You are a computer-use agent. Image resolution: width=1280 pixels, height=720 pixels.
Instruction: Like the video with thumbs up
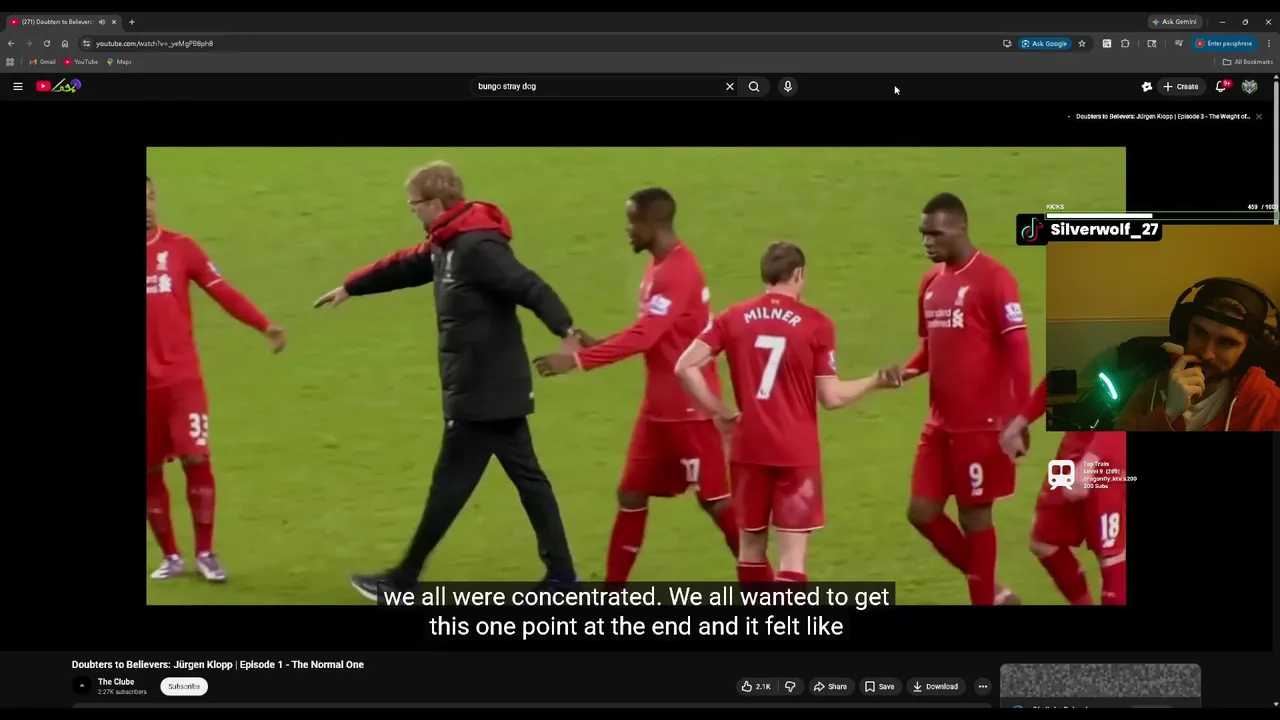pos(756,686)
